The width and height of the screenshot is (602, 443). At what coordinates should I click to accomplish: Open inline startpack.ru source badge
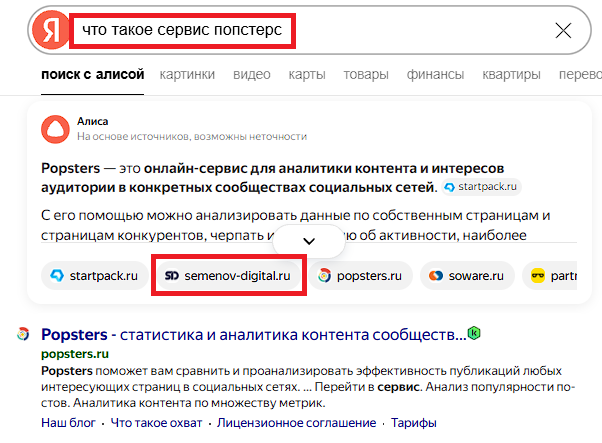[481, 187]
